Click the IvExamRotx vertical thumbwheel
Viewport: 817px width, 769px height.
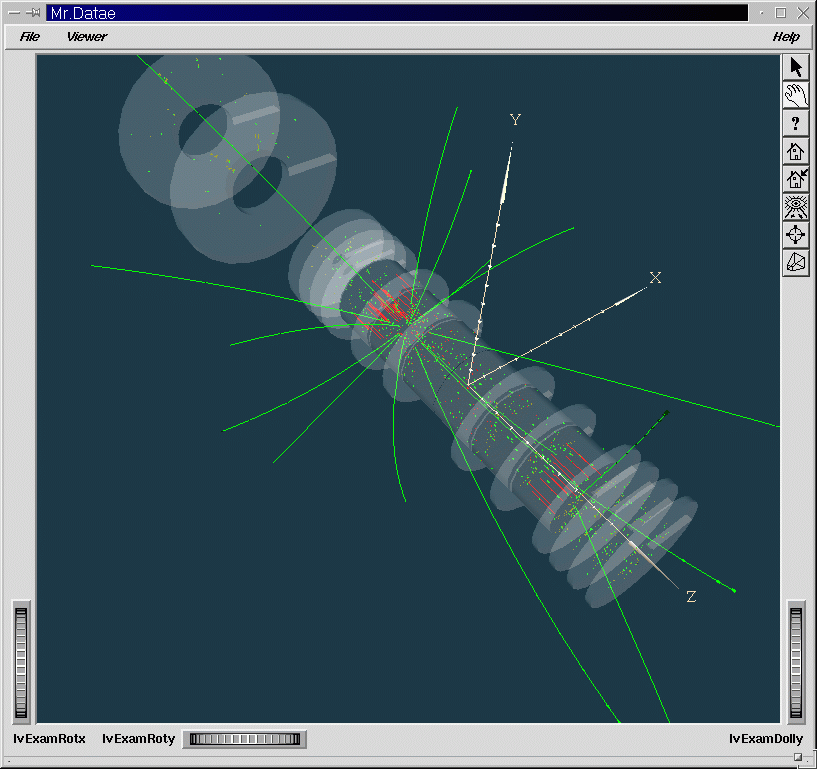coord(21,662)
